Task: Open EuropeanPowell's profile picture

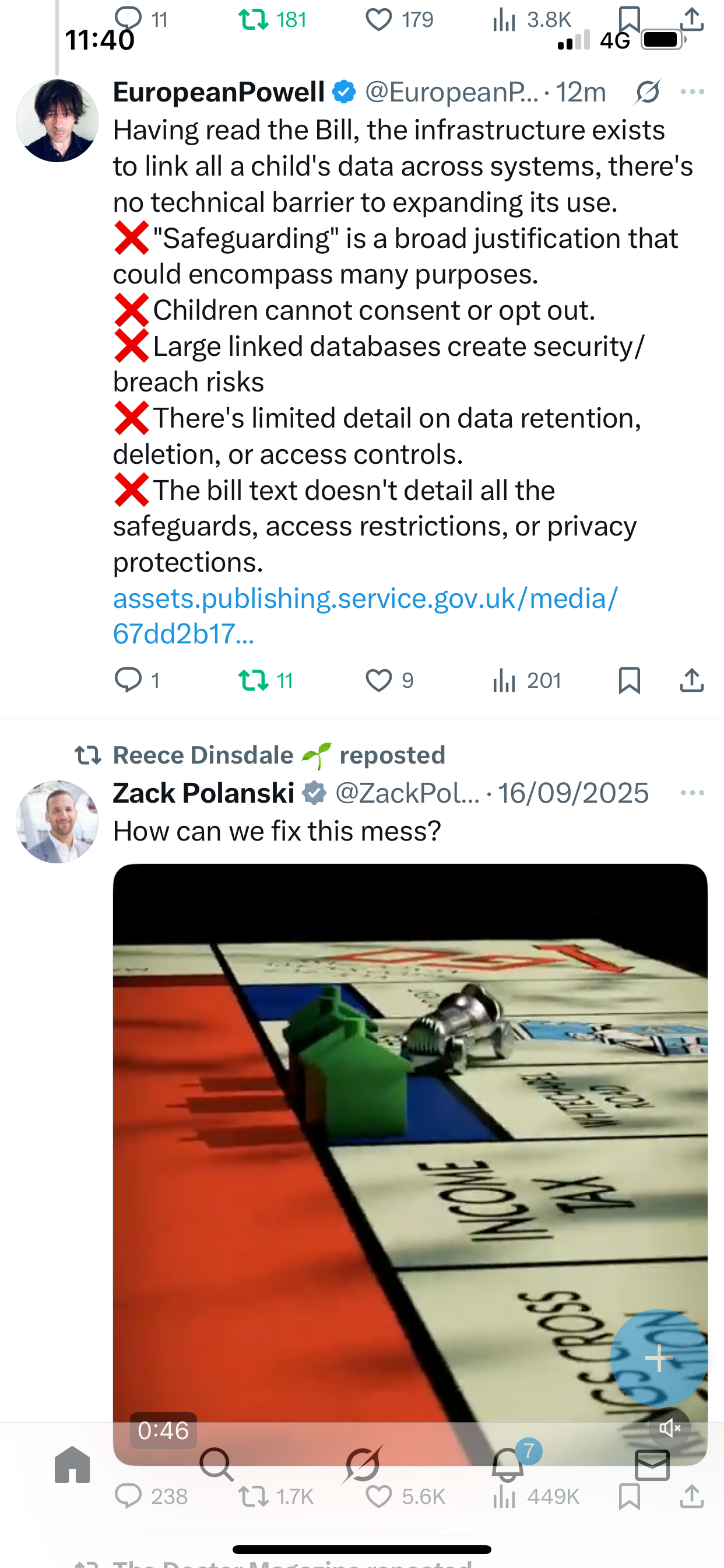Action: point(57,121)
